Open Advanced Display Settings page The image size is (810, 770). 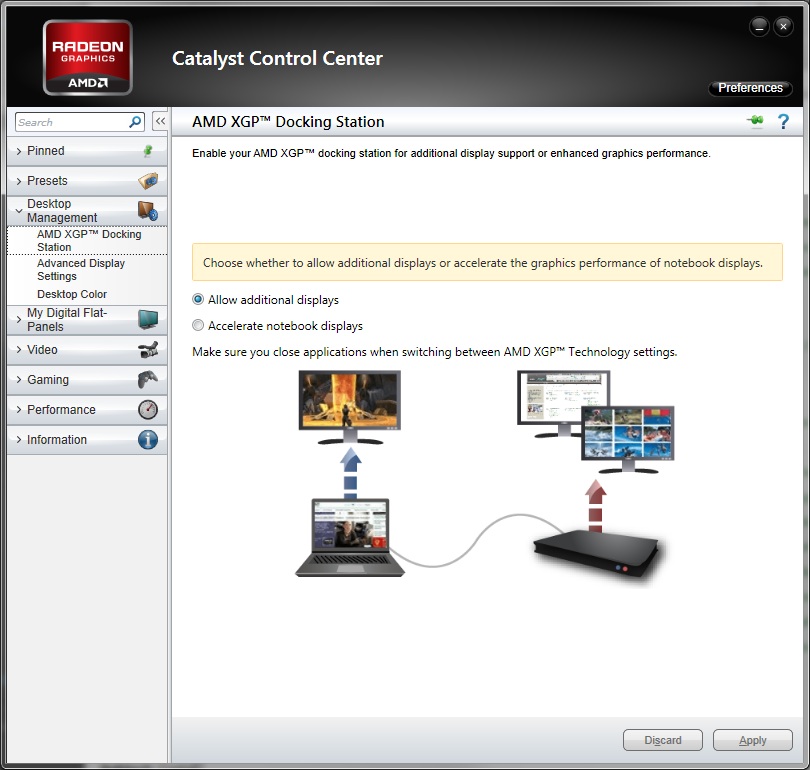[x=87, y=270]
